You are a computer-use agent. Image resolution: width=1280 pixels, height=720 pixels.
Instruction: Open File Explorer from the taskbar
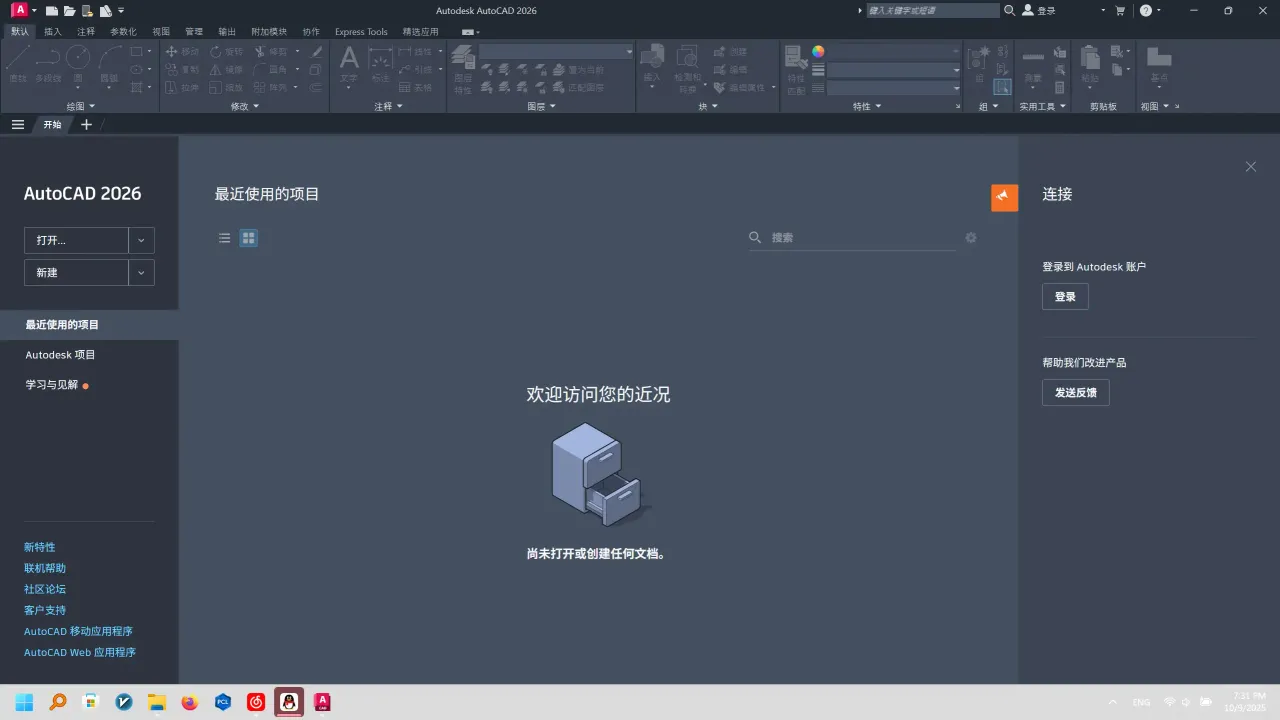[x=157, y=702]
